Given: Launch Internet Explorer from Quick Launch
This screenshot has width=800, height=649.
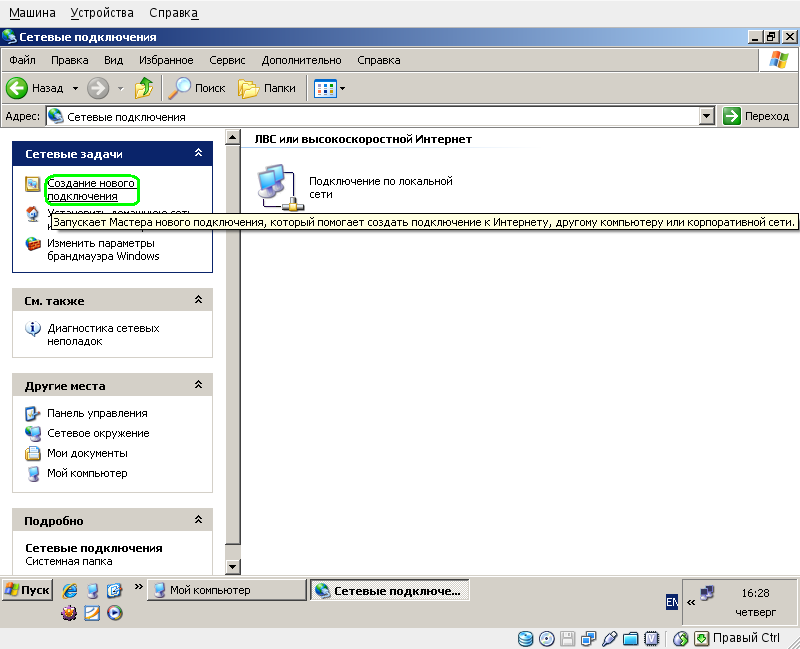Looking at the screenshot, I should click(70, 590).
